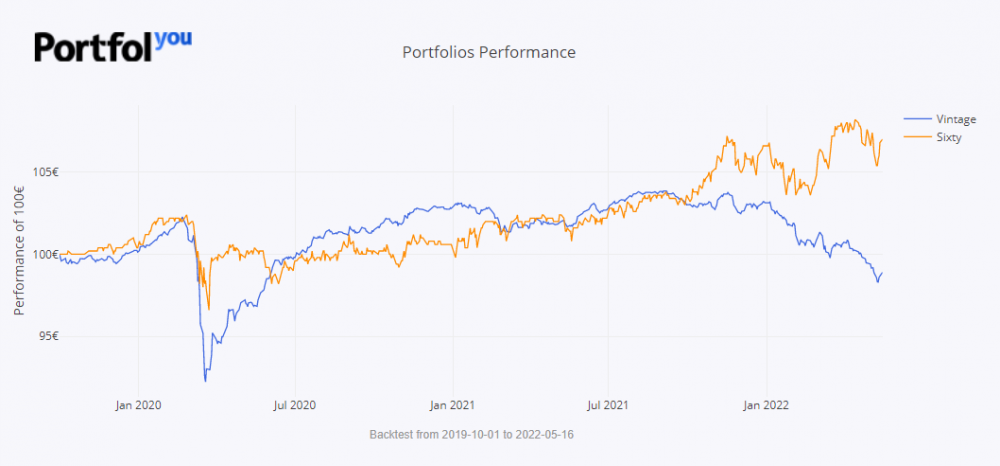Click the lowest point of the blue Vintage line
Image resolution: width=1000 pixels, height=466 pixels.
(x=205, y=381)
